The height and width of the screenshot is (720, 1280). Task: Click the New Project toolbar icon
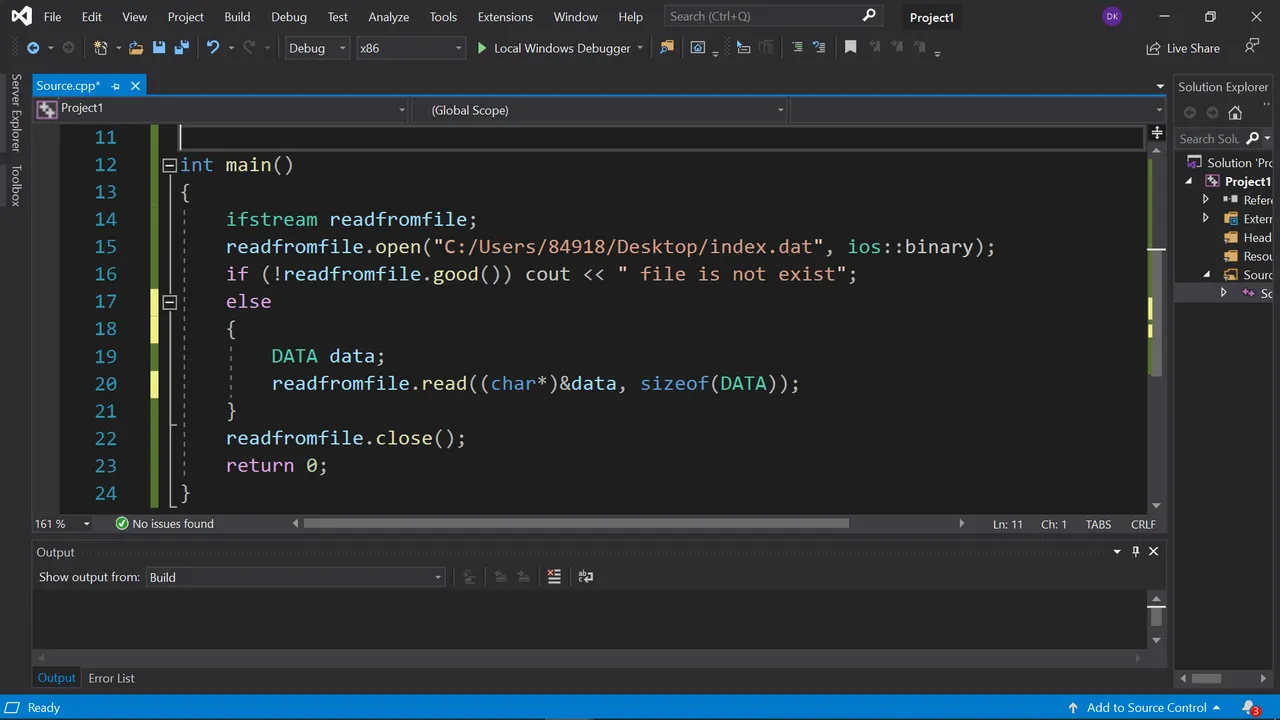pyautogui.click(x=100, y=48)
